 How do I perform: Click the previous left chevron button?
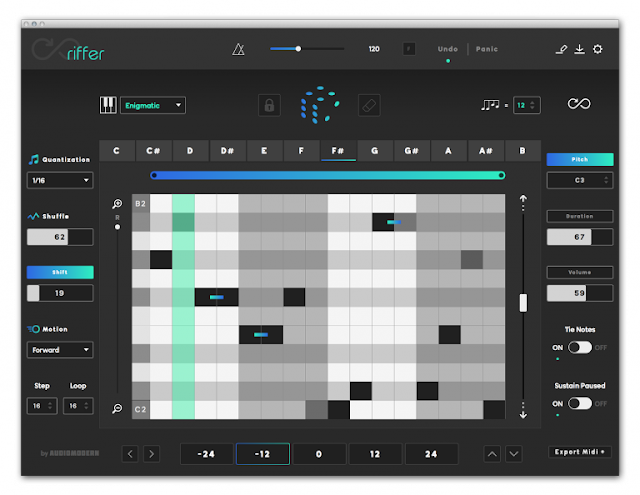(130, 454)
